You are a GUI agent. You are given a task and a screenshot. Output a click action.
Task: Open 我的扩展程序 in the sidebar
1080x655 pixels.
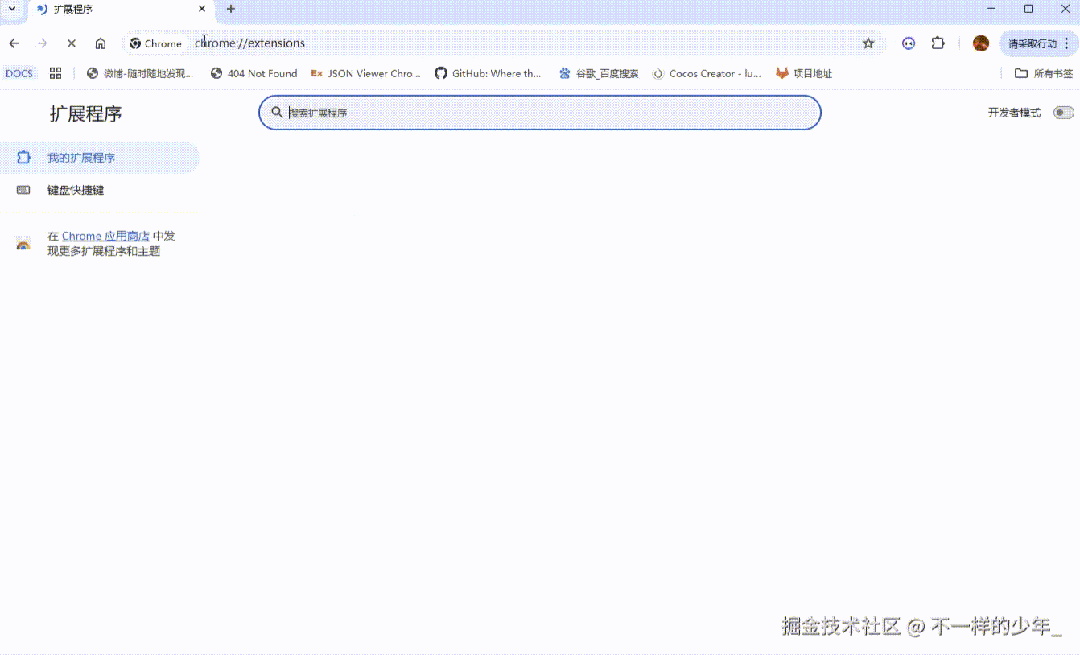tap(81, 158)
